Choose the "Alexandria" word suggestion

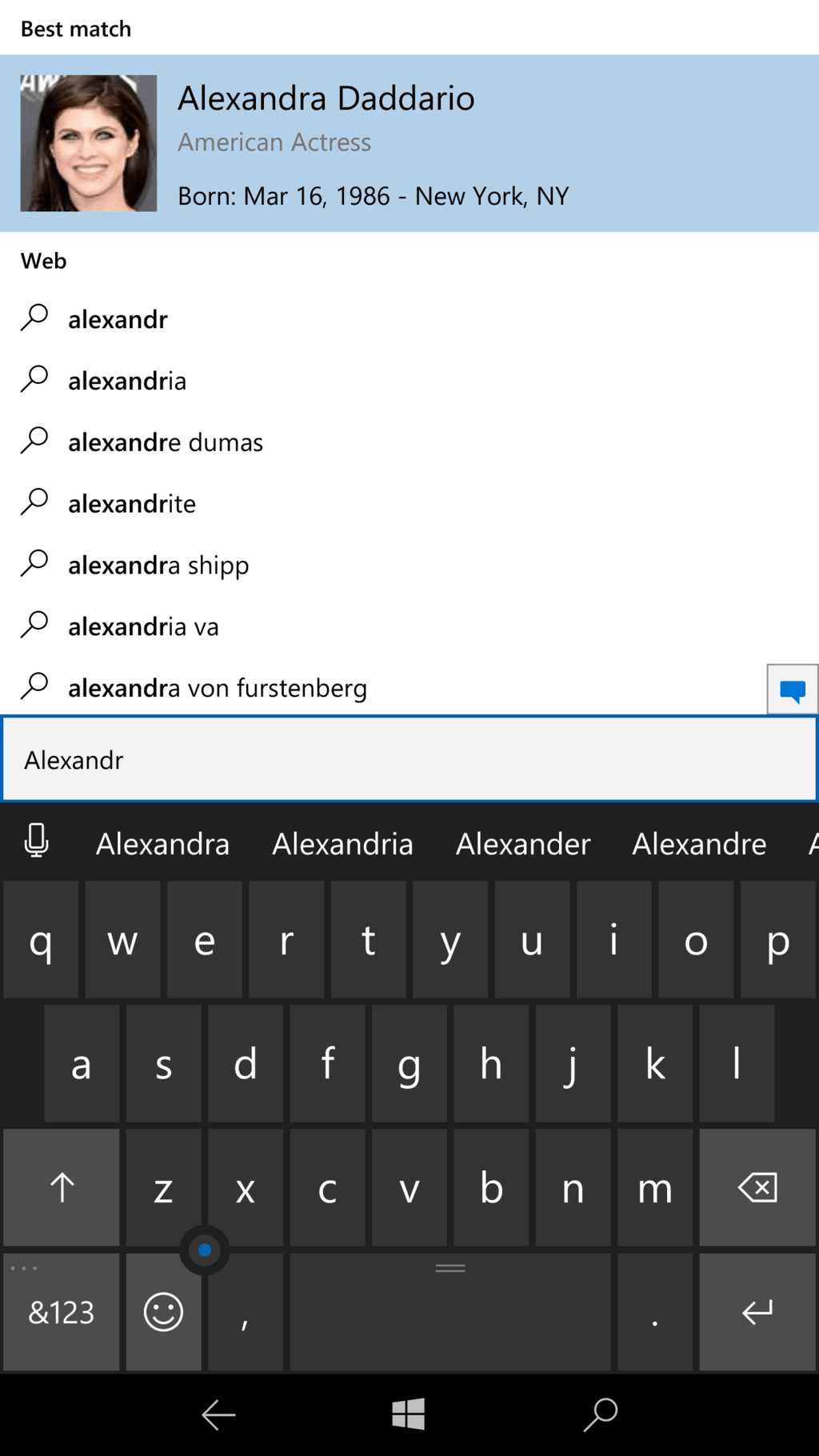342,844
